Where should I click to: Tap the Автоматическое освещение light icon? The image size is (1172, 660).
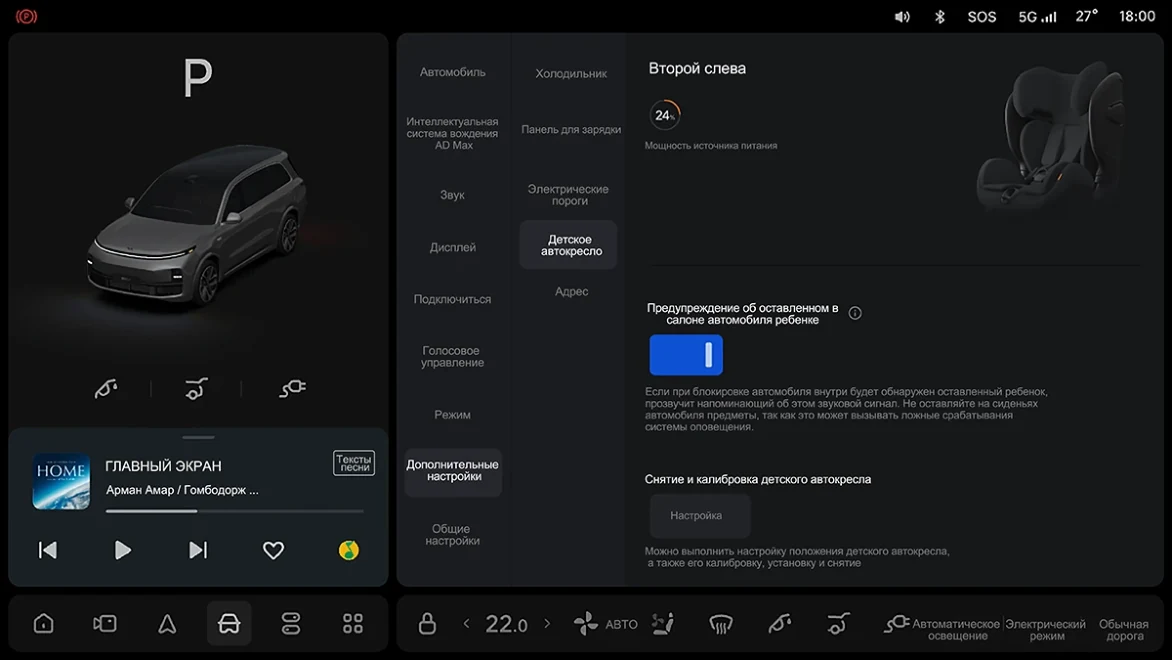(896, 623)
